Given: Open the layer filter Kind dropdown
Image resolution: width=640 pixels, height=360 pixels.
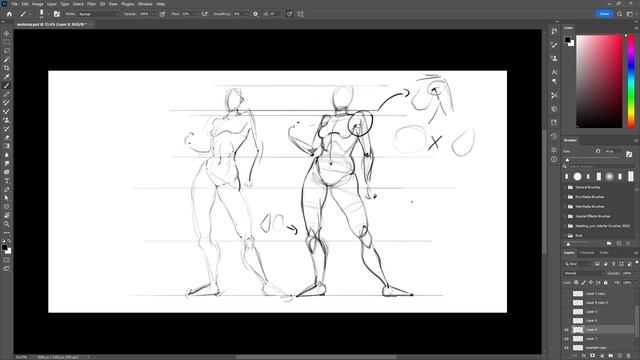Looking at the screenshot, I should (578, 264).
